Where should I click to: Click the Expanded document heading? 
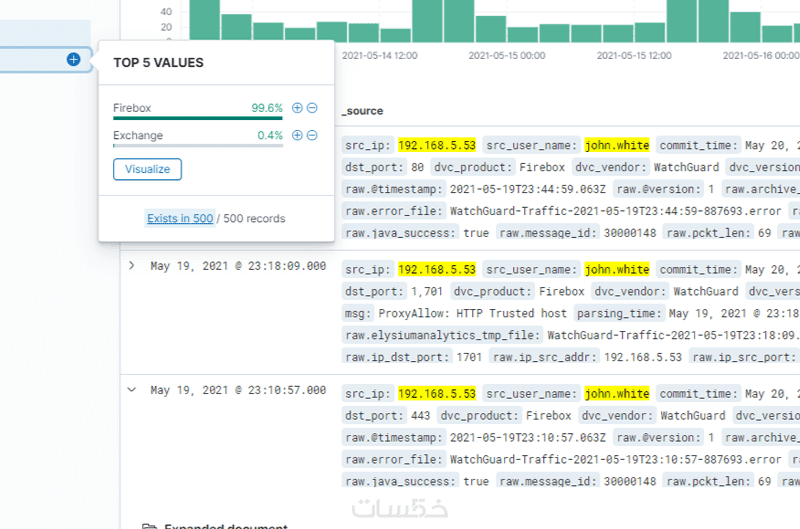click(226, 526)
